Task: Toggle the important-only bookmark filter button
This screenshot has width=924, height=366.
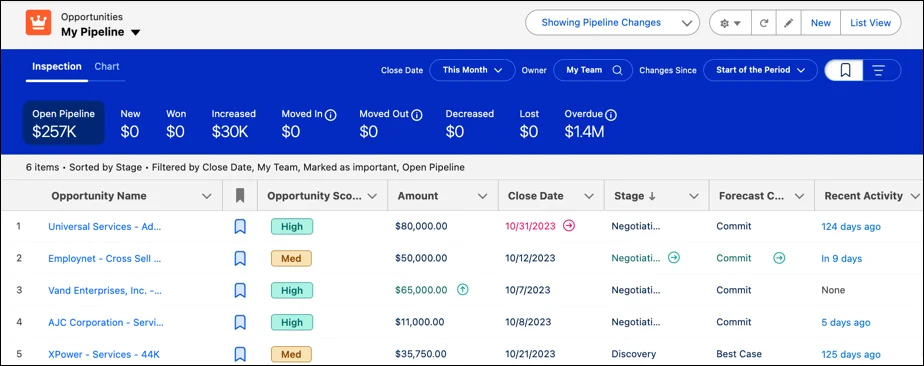Action: (x=844, y=70)
